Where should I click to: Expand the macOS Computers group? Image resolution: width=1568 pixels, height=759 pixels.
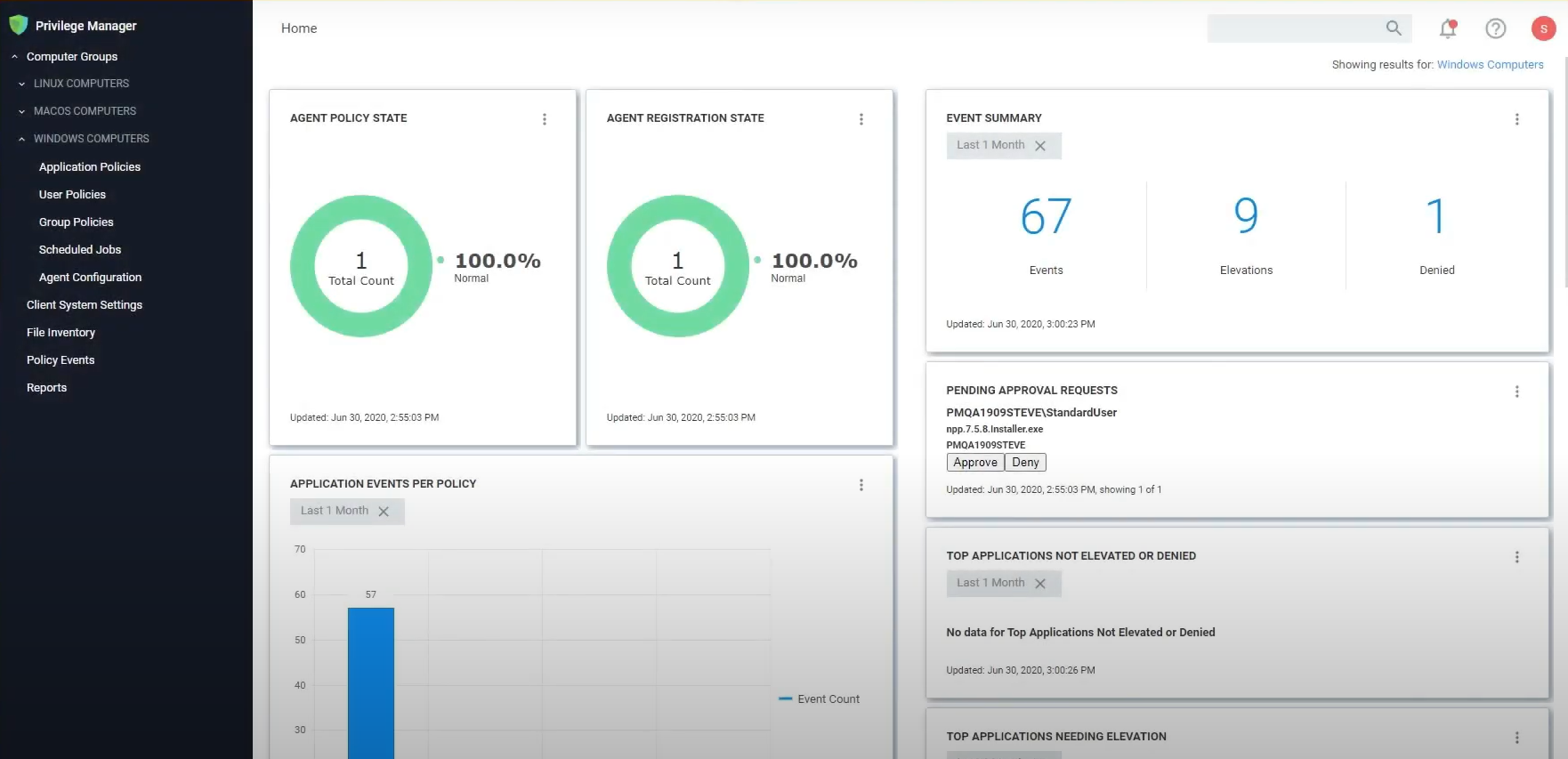pos(22,111)
